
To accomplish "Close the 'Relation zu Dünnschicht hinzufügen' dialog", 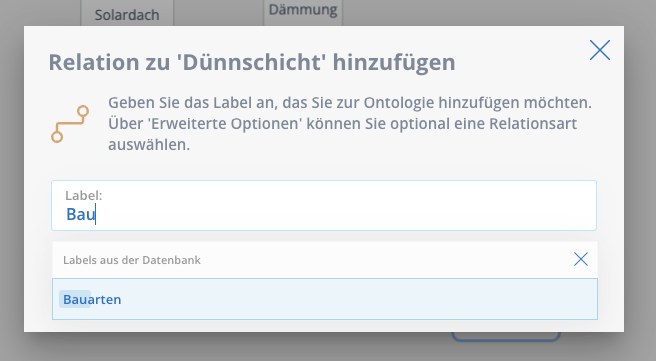I will pos(600,50).
